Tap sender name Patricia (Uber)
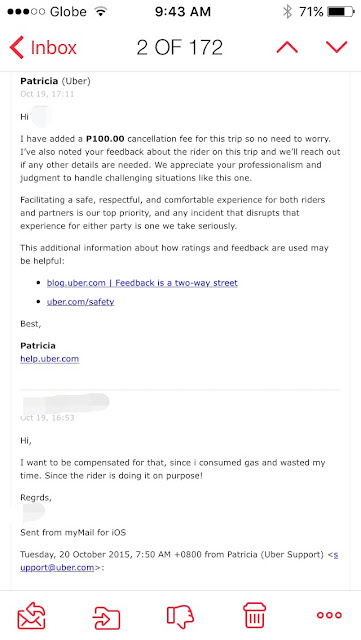 [x=55, y=81]
